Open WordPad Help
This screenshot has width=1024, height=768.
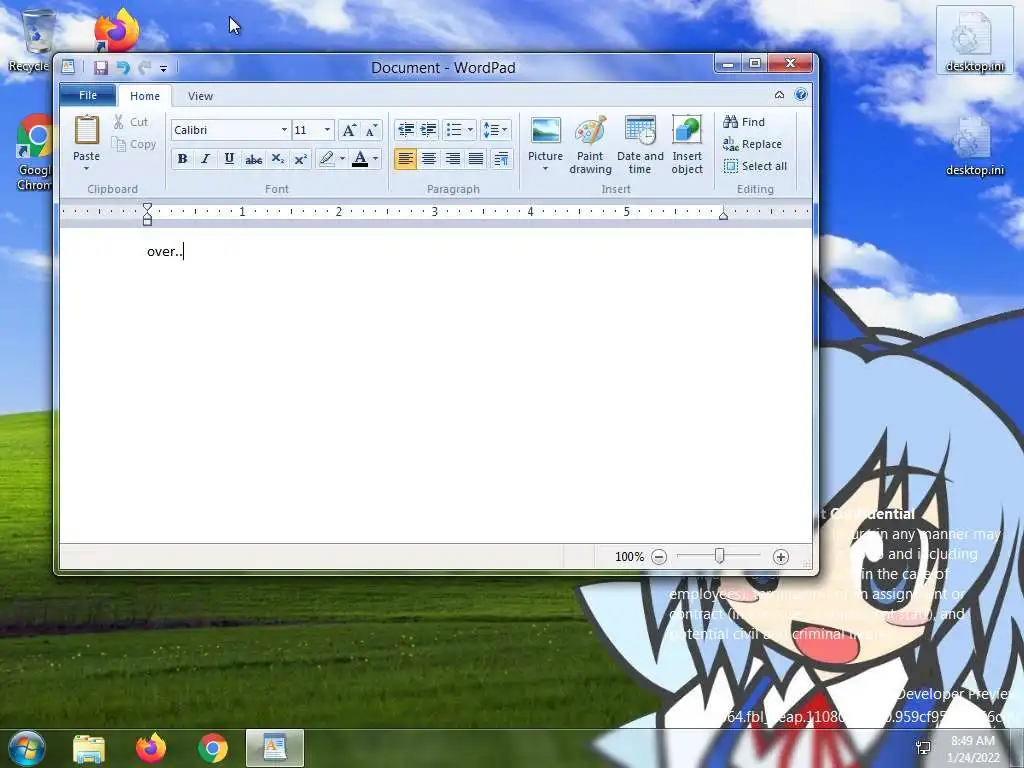[x=801, y=95]
